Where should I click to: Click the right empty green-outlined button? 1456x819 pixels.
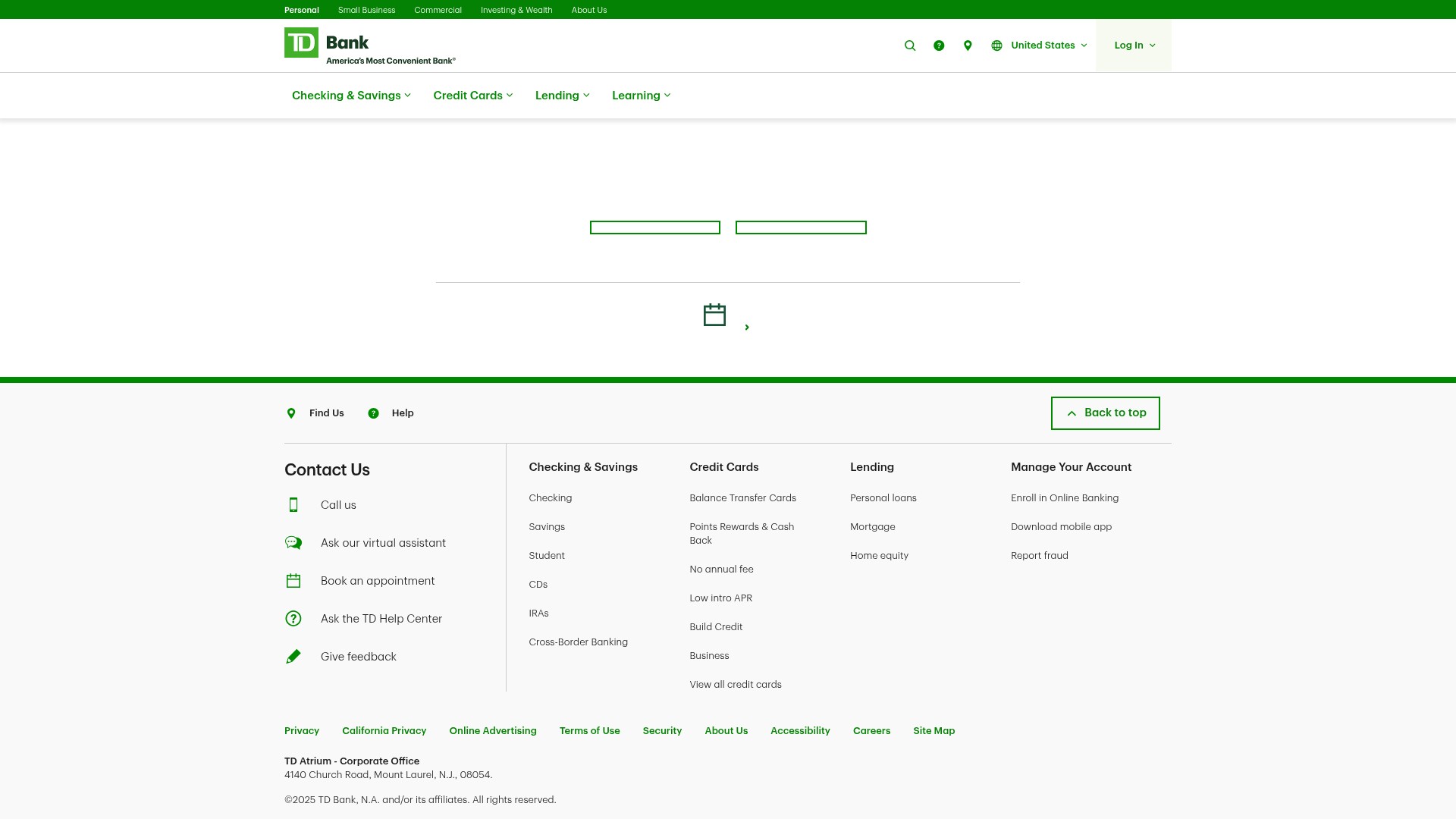(801, 227)
